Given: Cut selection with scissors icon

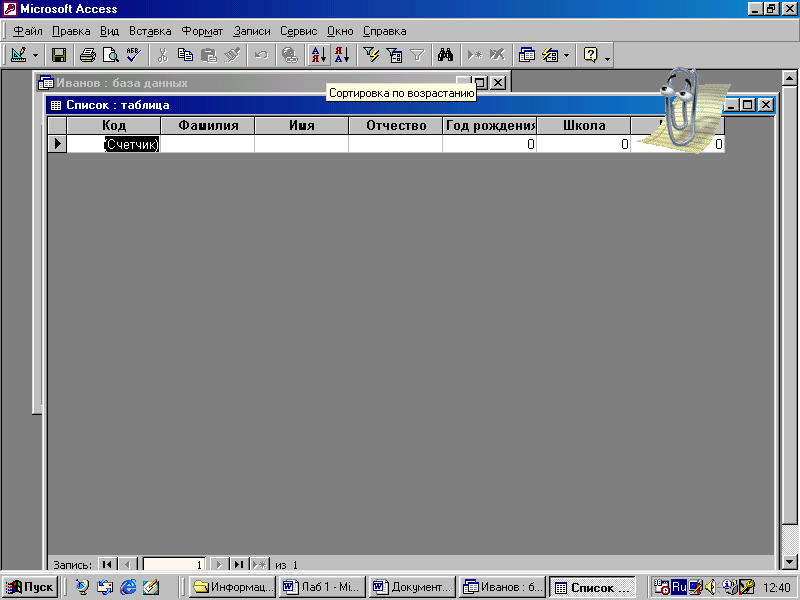Looking at the screenshot, I should tap(163, 55).
